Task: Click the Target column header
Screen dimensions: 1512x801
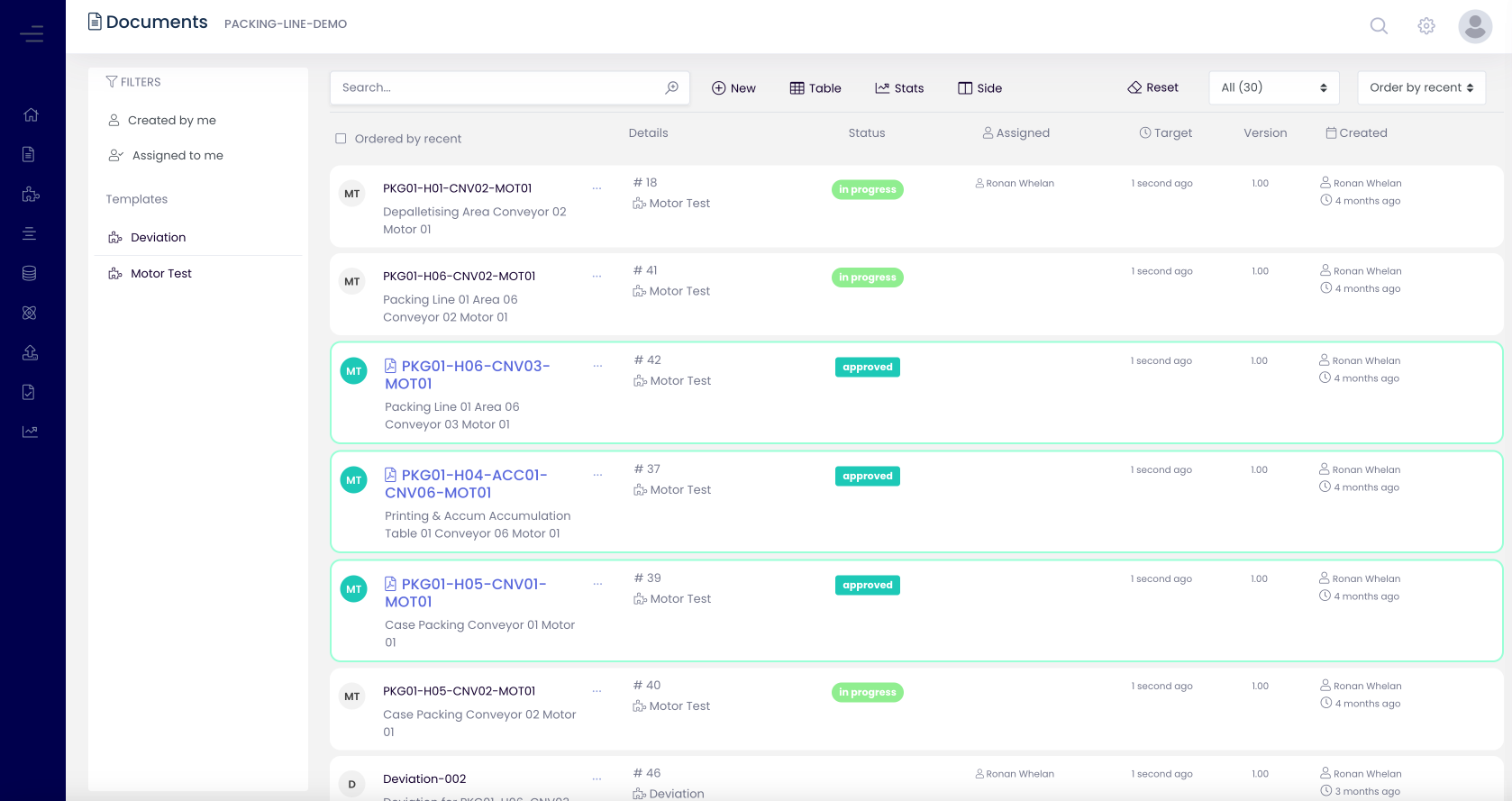Action: click(1165, 132)
